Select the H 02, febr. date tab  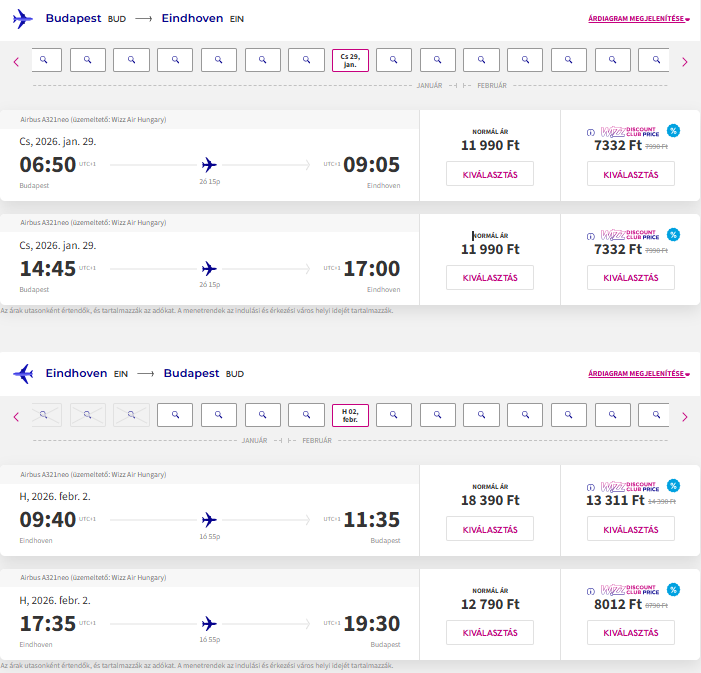[x=350, y=414]
